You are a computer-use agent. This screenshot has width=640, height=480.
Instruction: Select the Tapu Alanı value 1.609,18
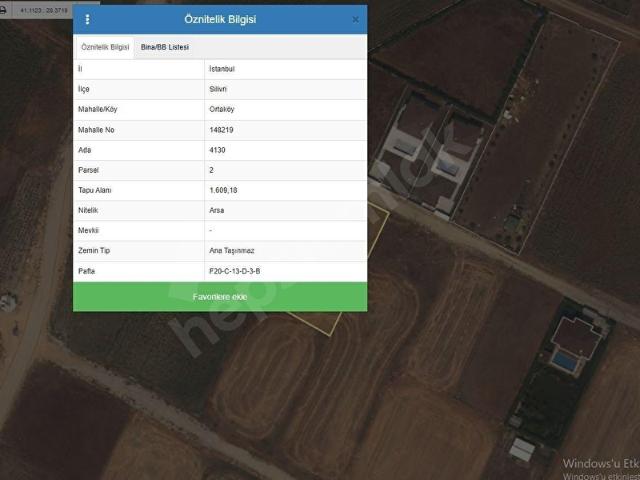pos(223,190)
